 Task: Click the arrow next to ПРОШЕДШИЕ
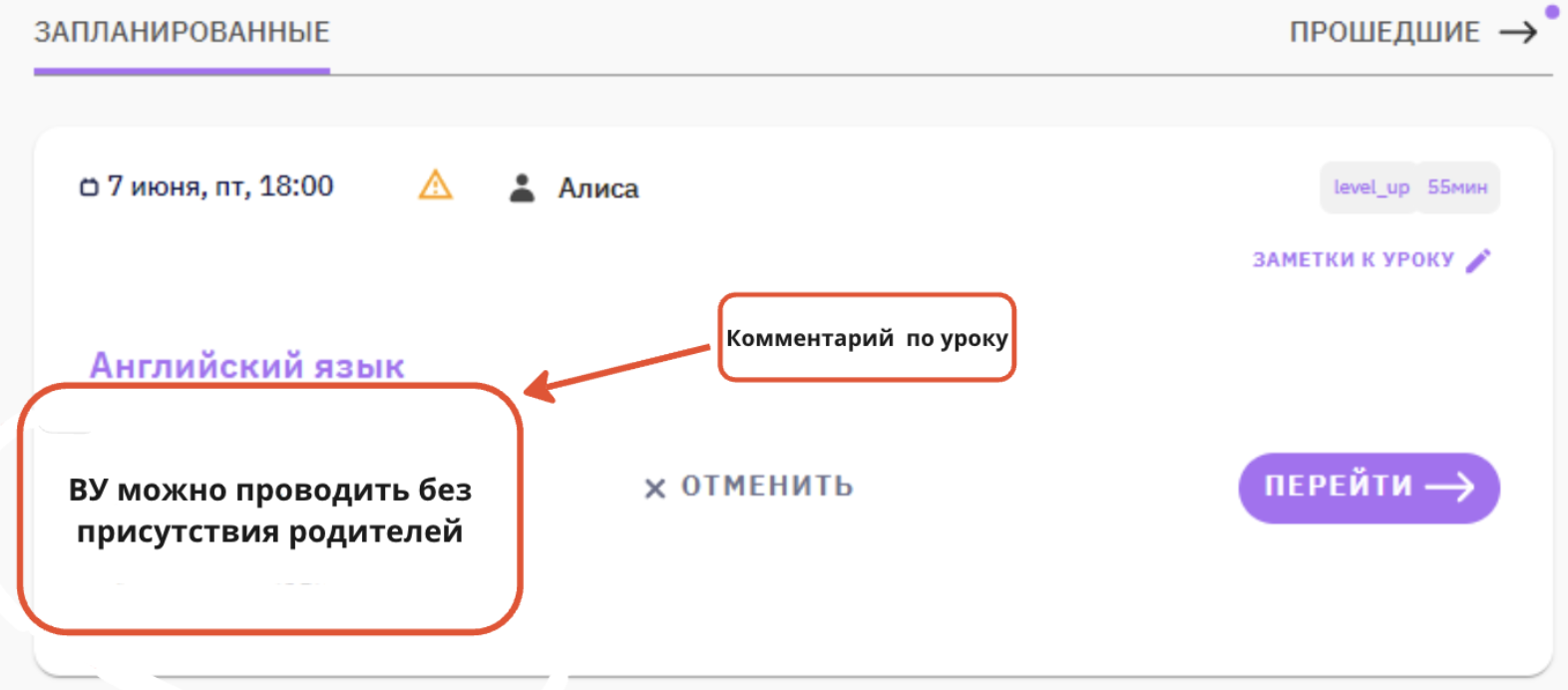pos(1518,33)
